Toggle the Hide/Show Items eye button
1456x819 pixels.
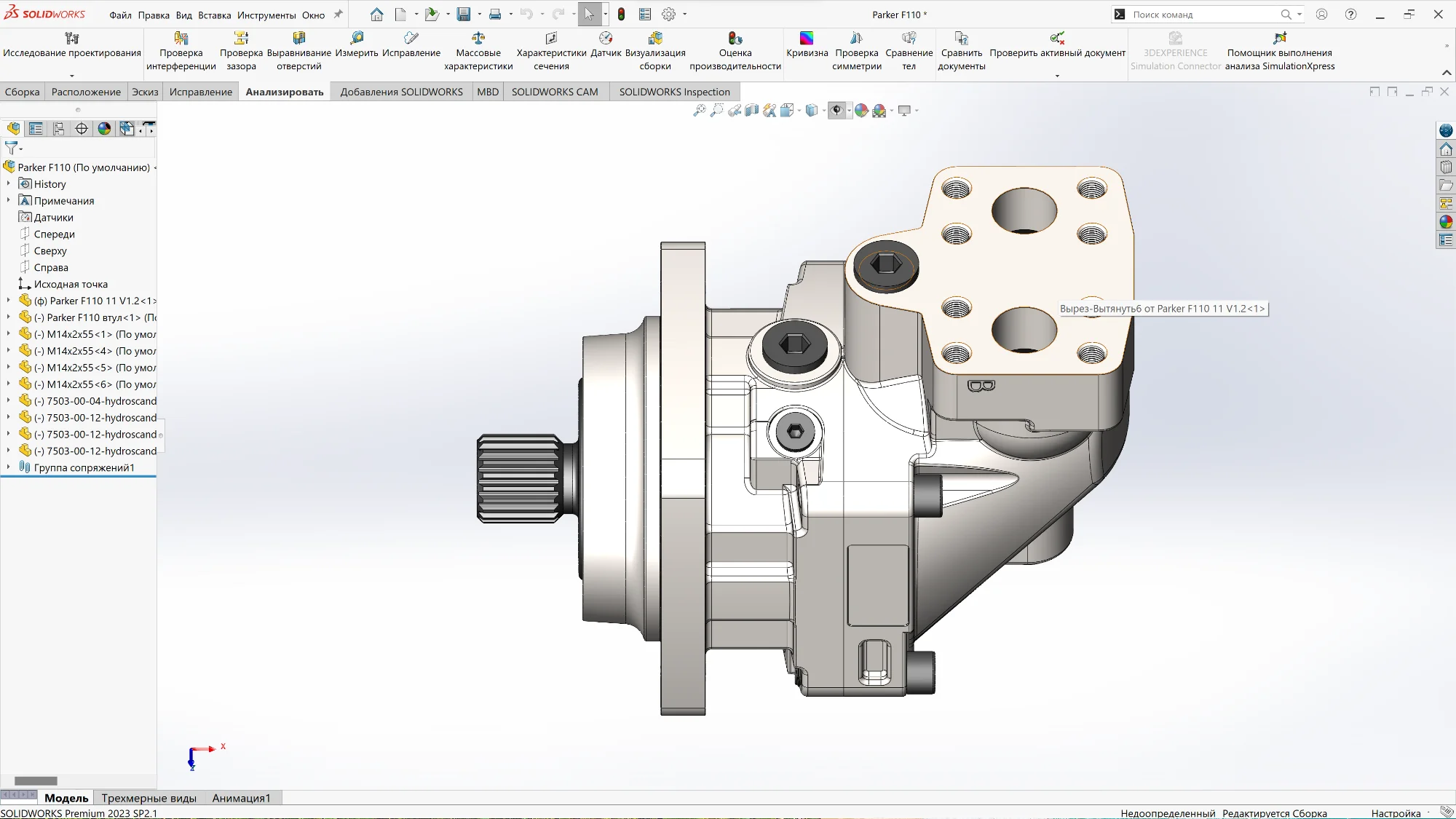click(836, 111)
